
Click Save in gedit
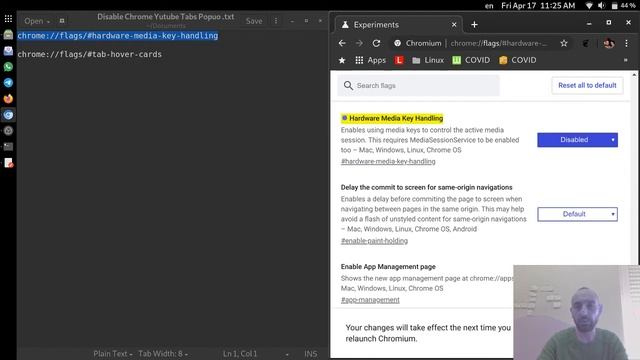pos(254,21)
